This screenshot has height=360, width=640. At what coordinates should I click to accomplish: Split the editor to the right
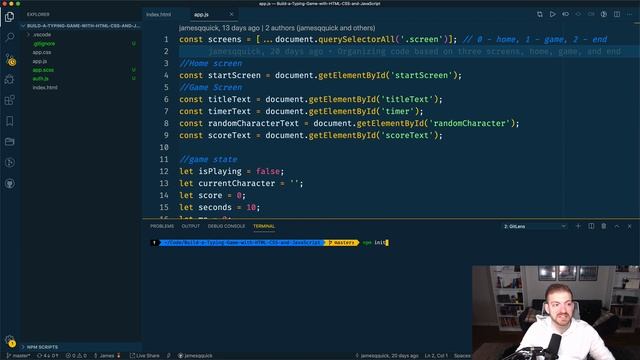[617, 14]
